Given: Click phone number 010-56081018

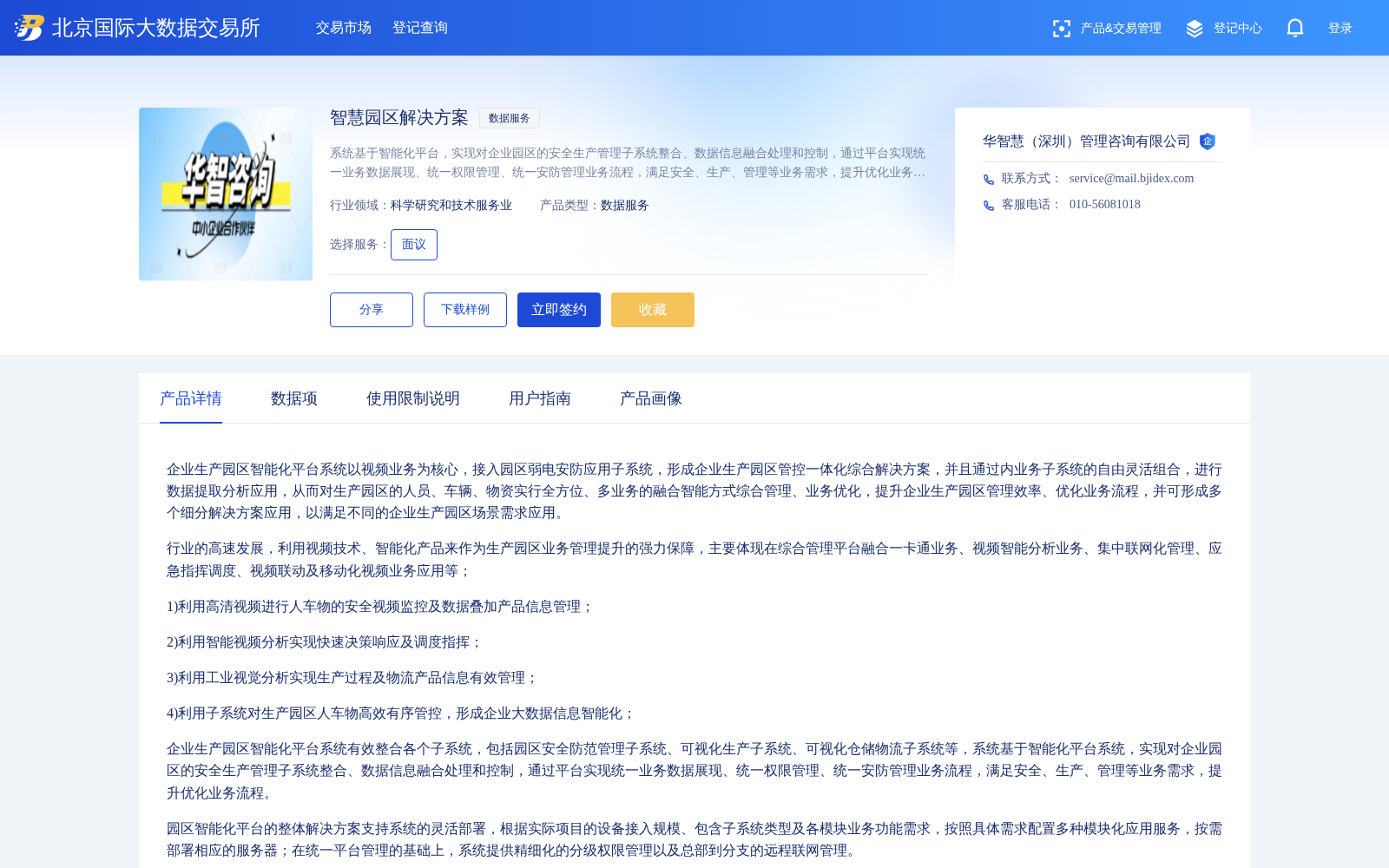Looking at the screenshot, I should (1105, 205).
